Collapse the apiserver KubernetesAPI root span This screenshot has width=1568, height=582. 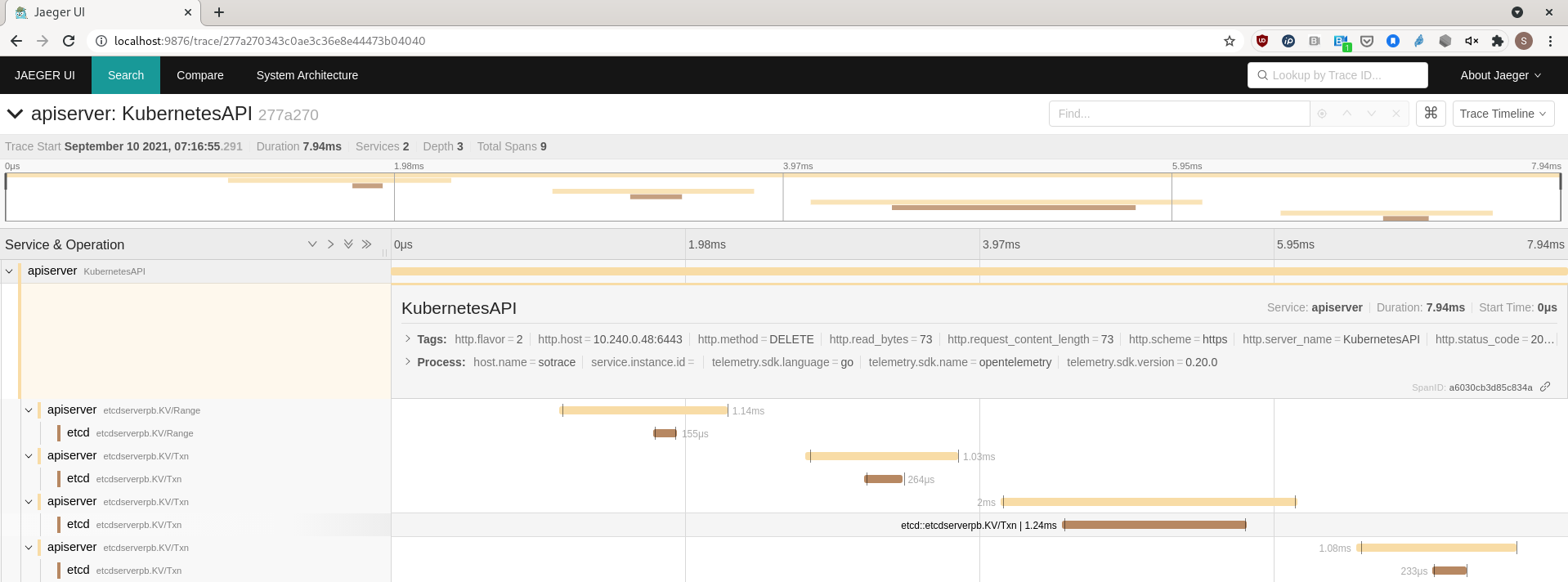(9, 271)
